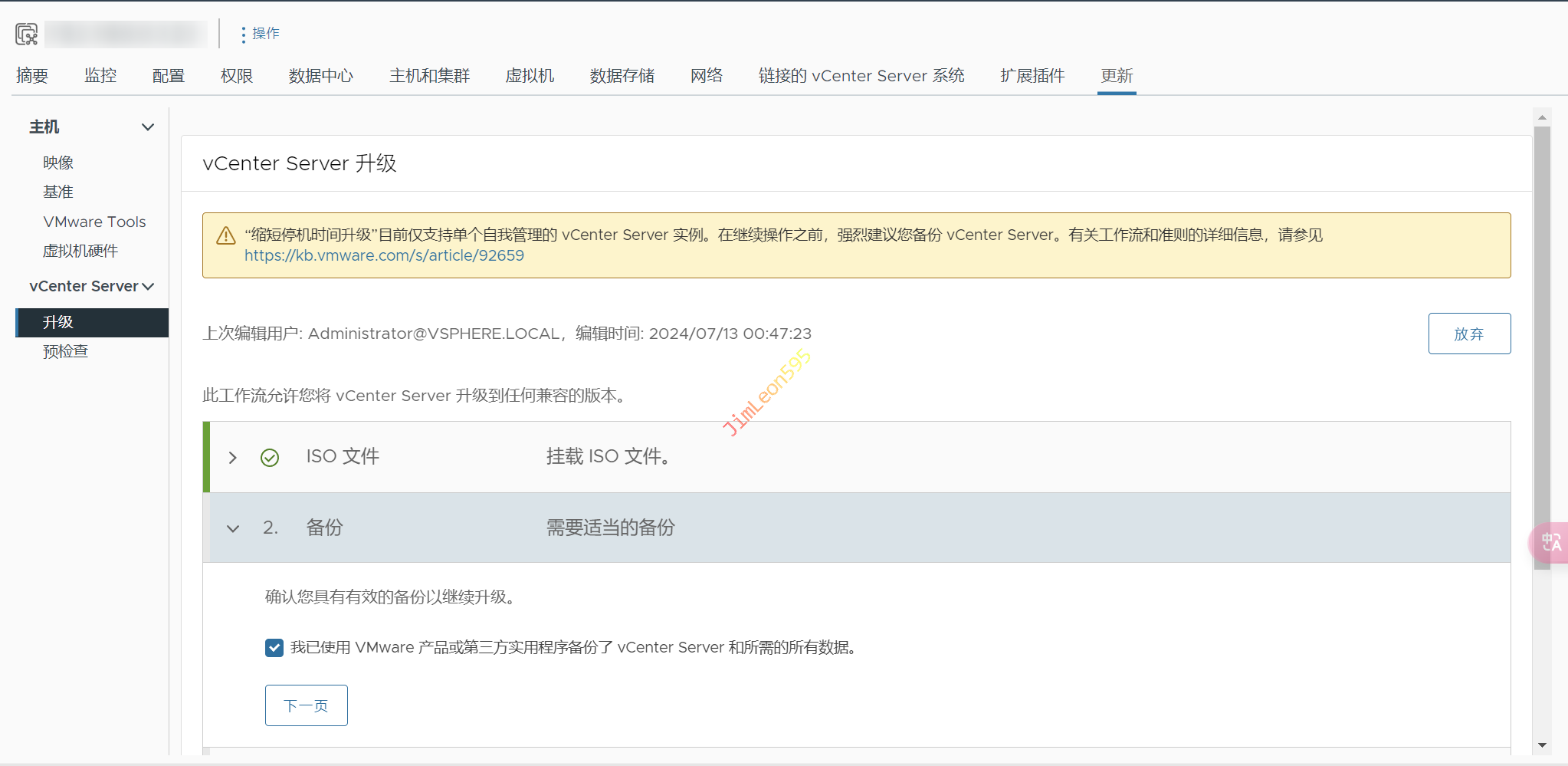Click the vCenter Server object icon
The height and width of the screenshot is (766, 1568).
tap(27, 34)
